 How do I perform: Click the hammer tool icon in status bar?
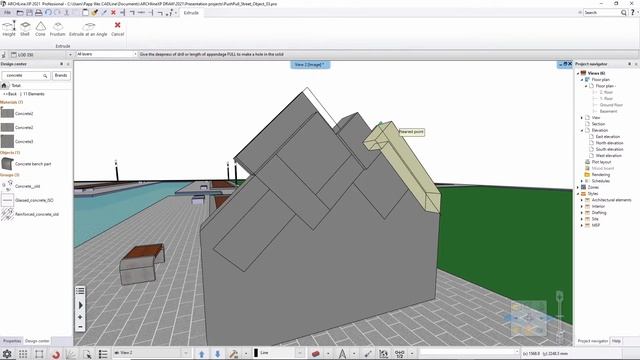(x=233, y=353)
